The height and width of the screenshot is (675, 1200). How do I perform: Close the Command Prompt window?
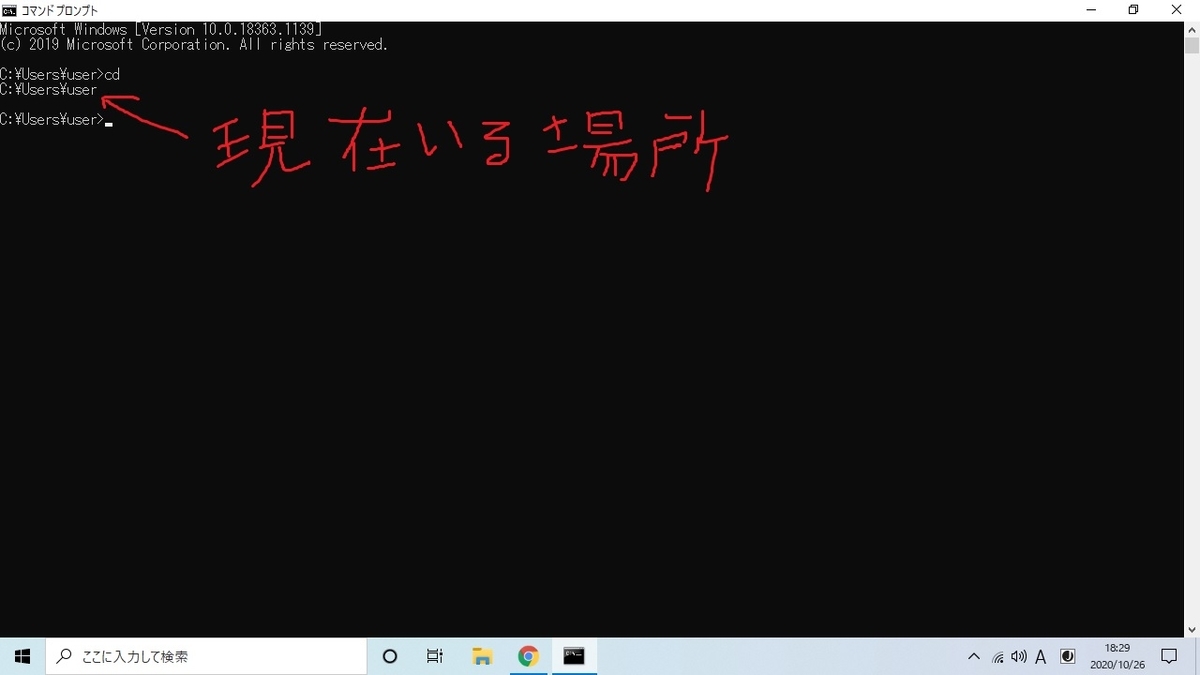[1178, 10]
